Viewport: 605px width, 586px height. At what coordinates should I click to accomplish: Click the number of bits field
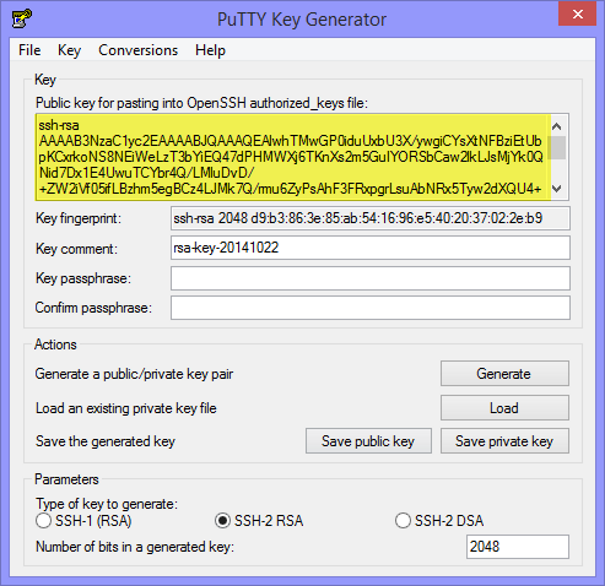[517, 546]
